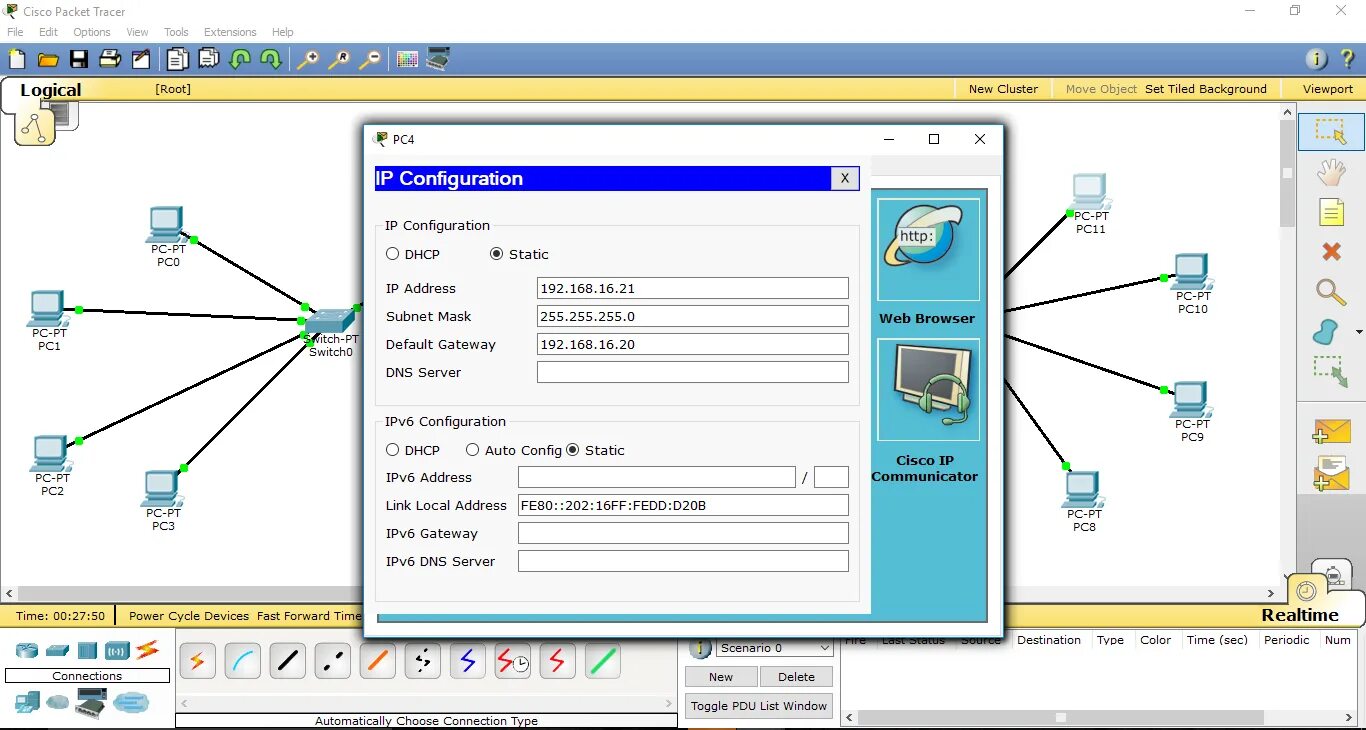Click the New file toolbar icon
This screenshot has width=1366, height=730.
click(17, 60)
